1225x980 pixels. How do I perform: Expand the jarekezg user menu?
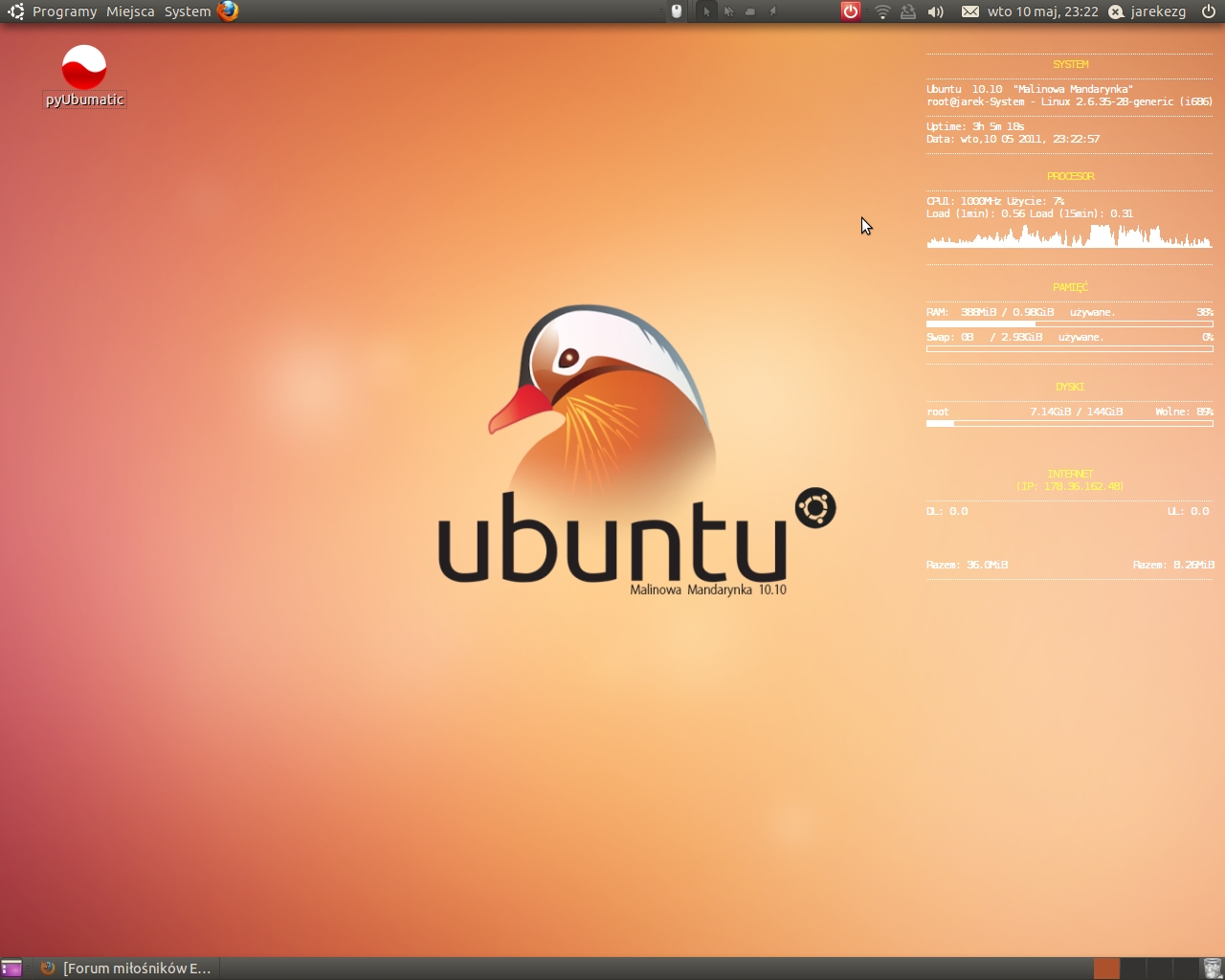pos(1147,11)
